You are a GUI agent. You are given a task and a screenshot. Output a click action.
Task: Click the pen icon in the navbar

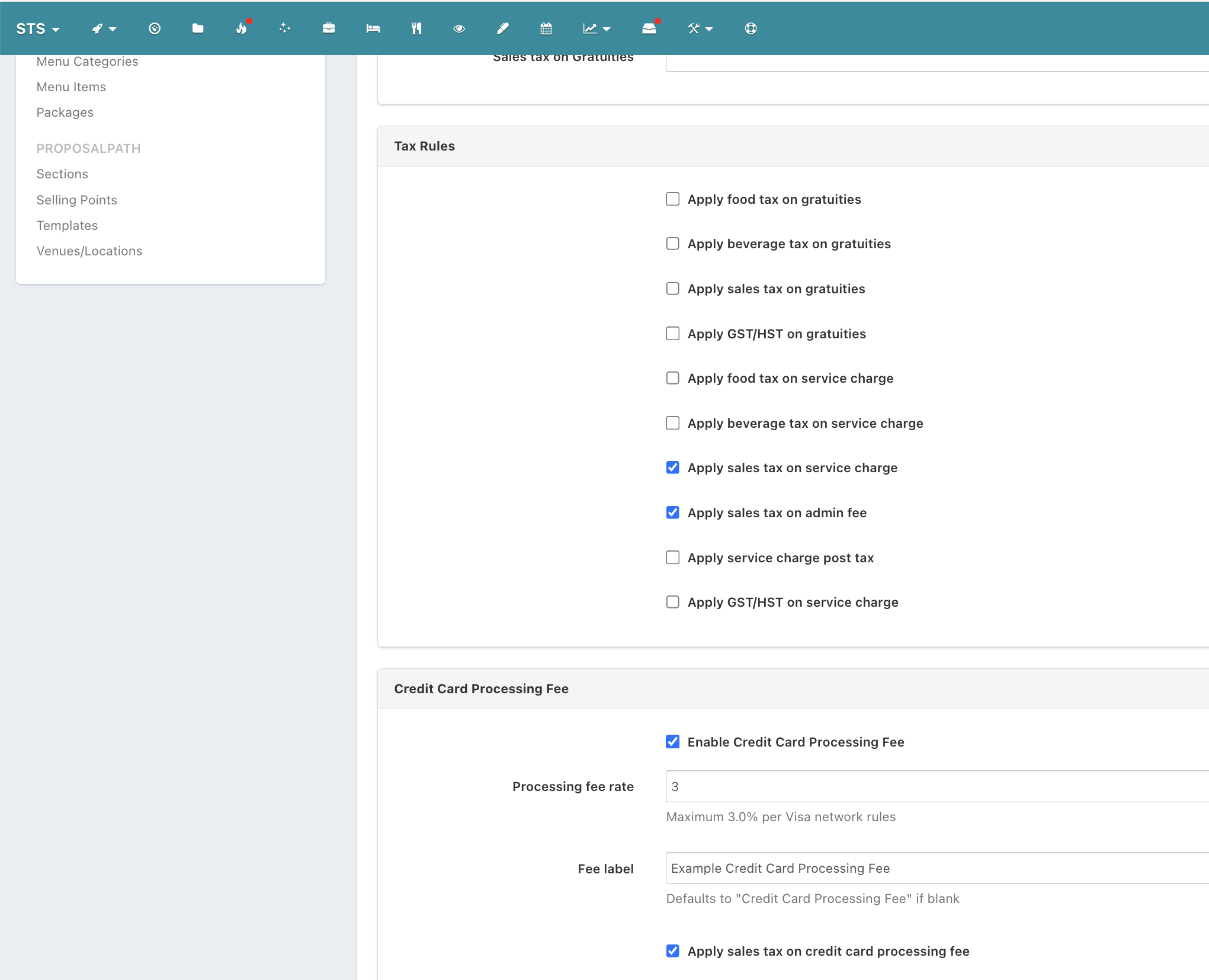502,28
